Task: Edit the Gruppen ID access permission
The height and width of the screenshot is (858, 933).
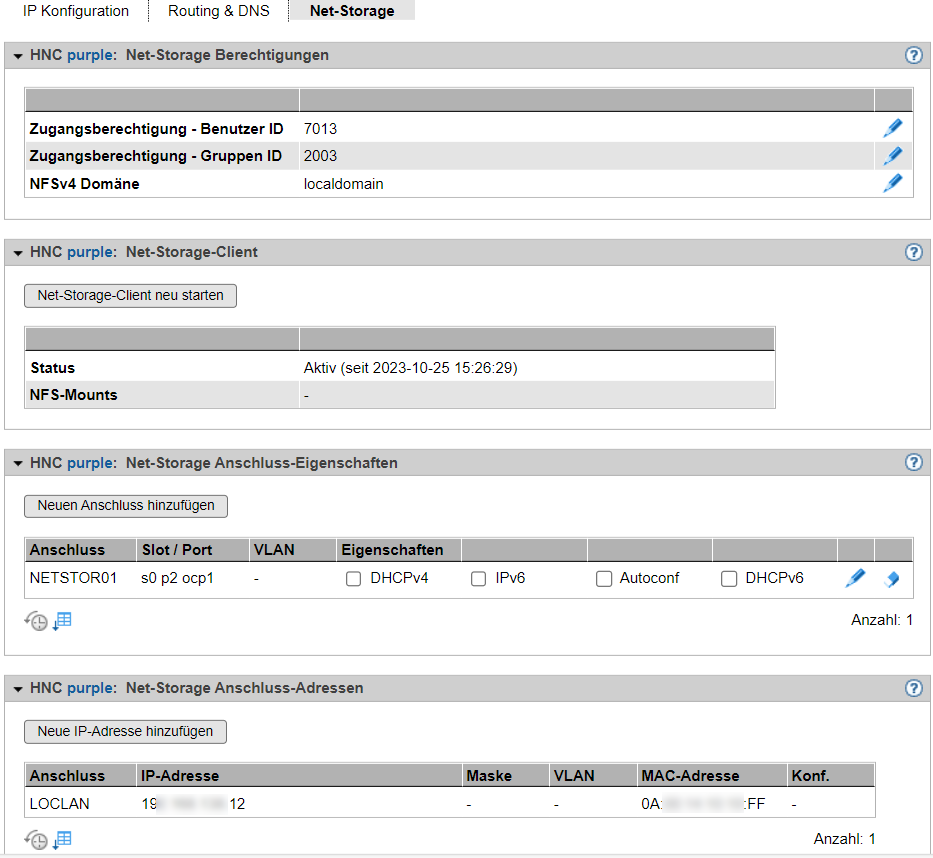Action: [x=892, y=156]
